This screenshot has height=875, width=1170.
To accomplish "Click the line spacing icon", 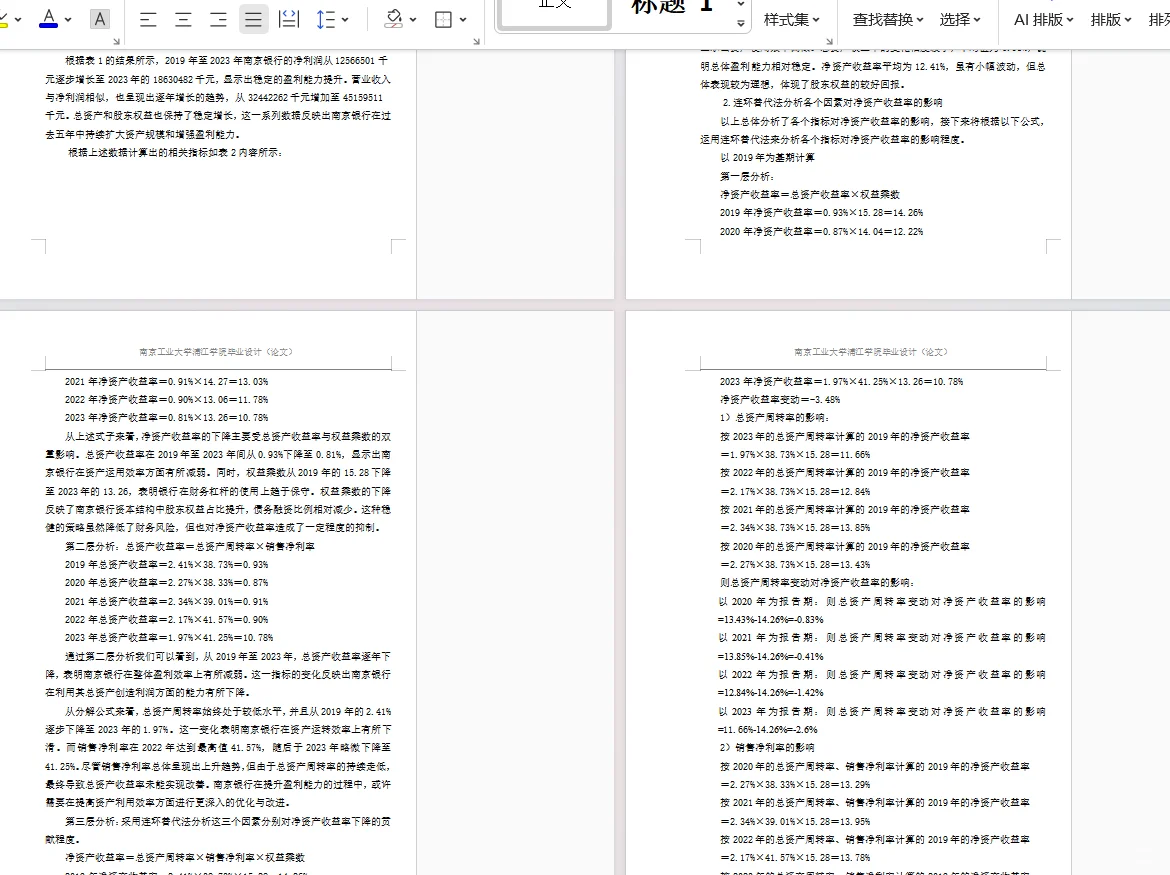I will (x=325, y=19).
